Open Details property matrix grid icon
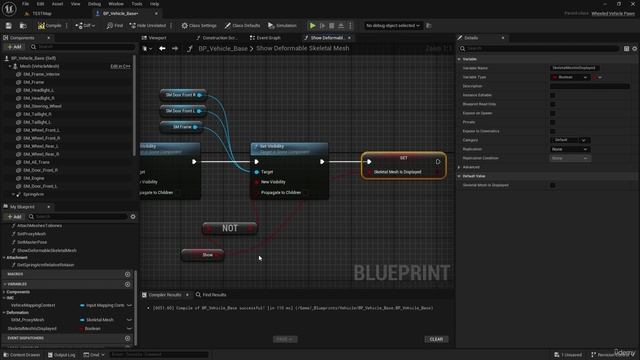 coord(627,49)
